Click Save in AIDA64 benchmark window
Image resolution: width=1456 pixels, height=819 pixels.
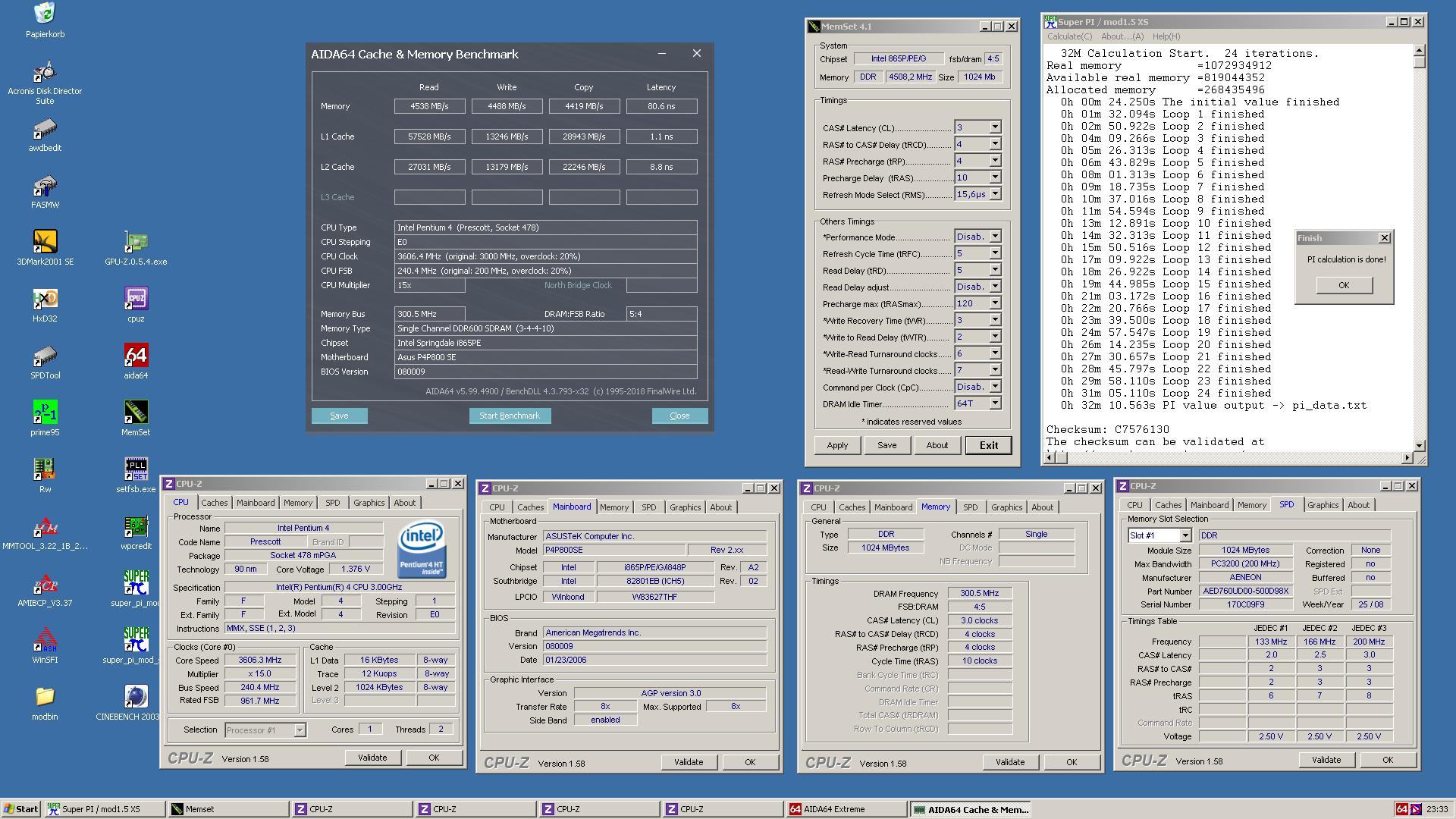[339, 416]
